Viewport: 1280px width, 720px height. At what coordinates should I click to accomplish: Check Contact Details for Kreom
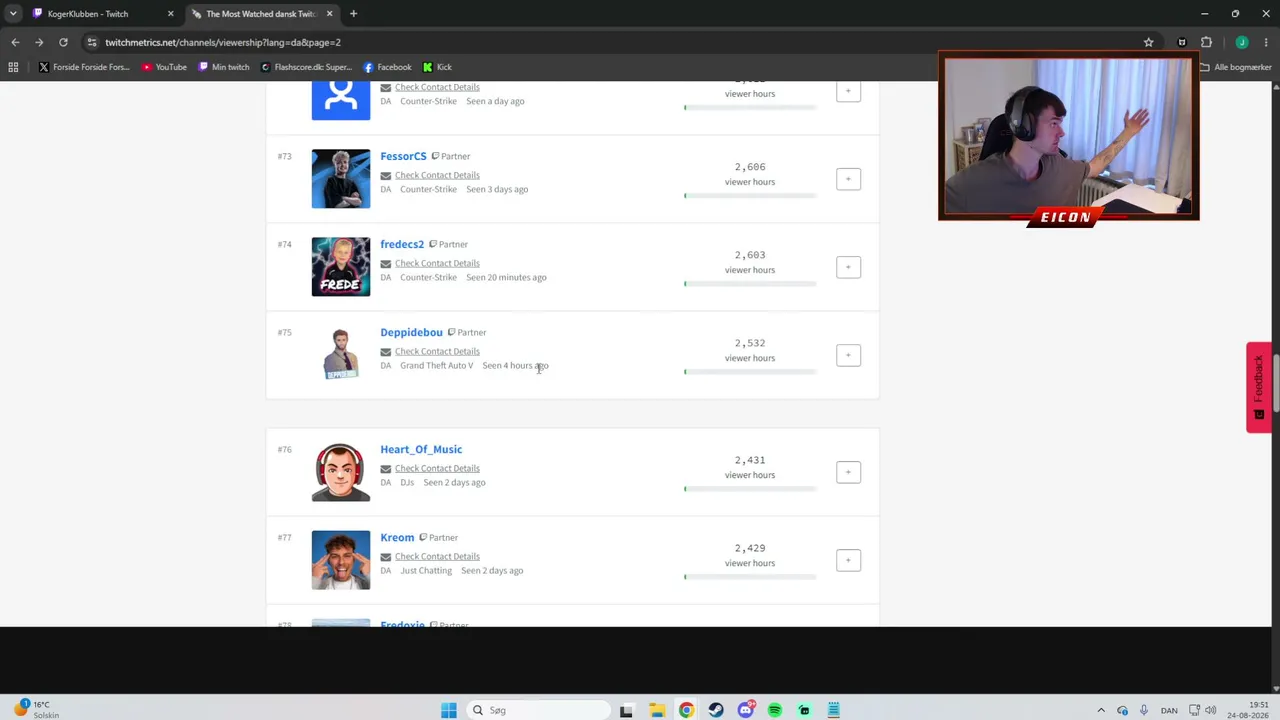pos(437,556)
